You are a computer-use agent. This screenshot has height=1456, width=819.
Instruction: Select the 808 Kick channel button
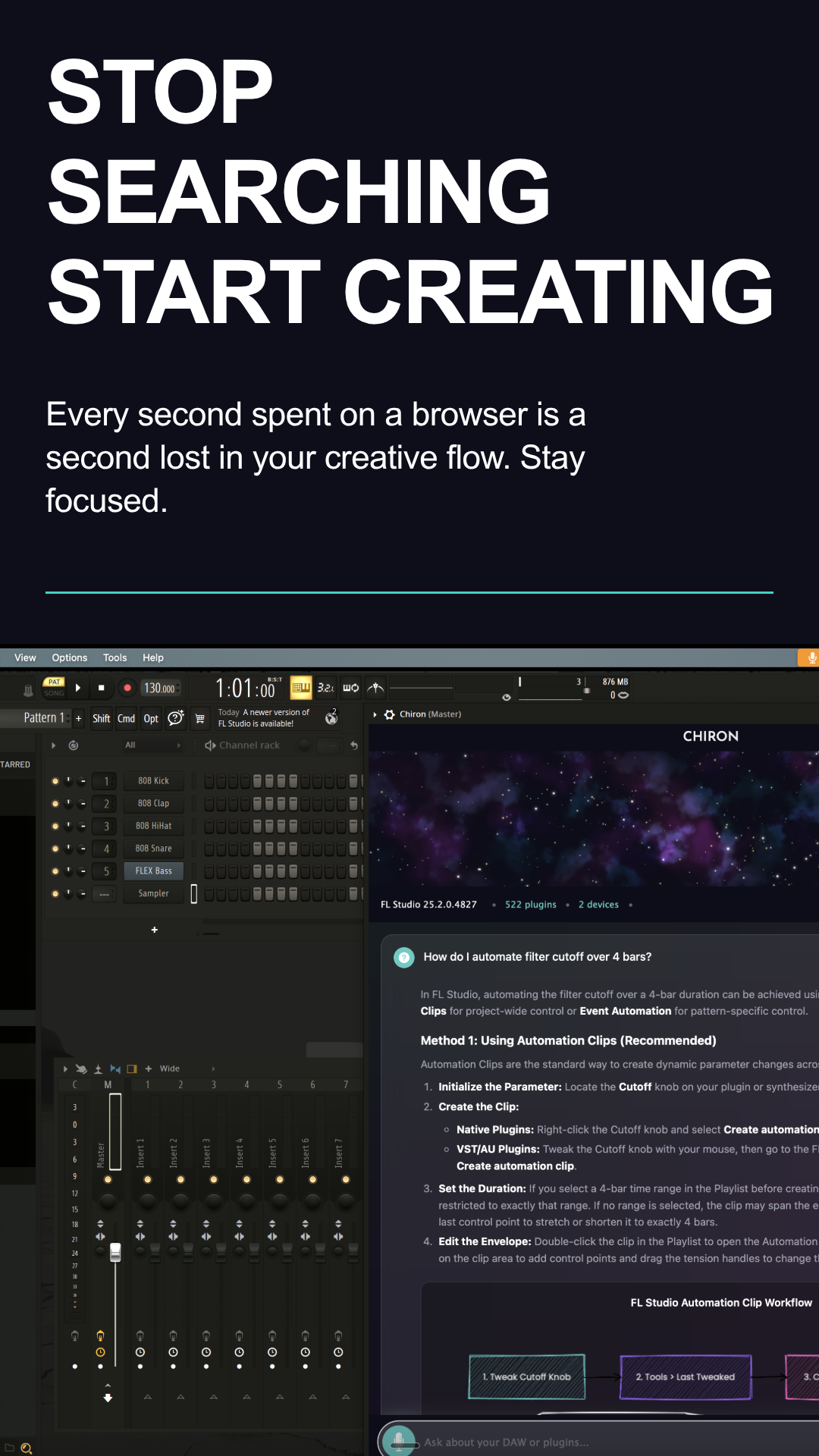(x=153, y=781)
